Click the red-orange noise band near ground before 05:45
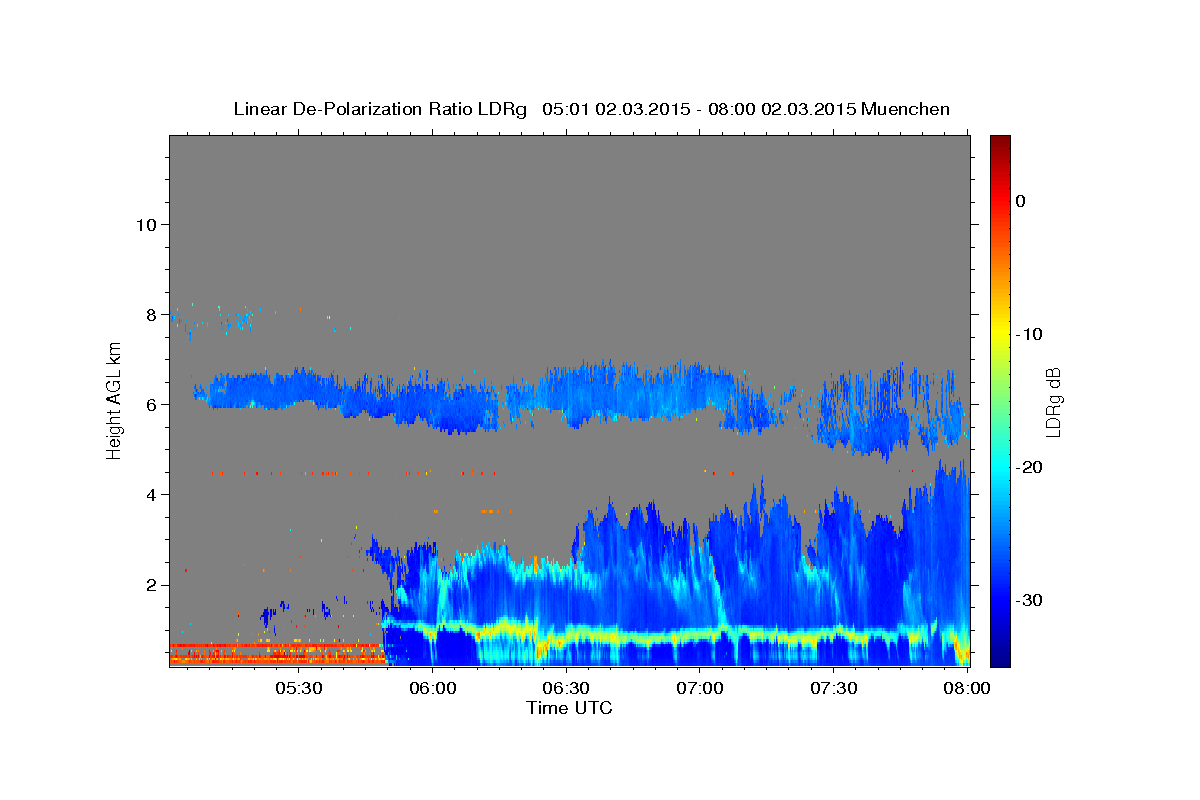Image resolution: width=1200 pixels, height=800 pixels. coord(278,653)
